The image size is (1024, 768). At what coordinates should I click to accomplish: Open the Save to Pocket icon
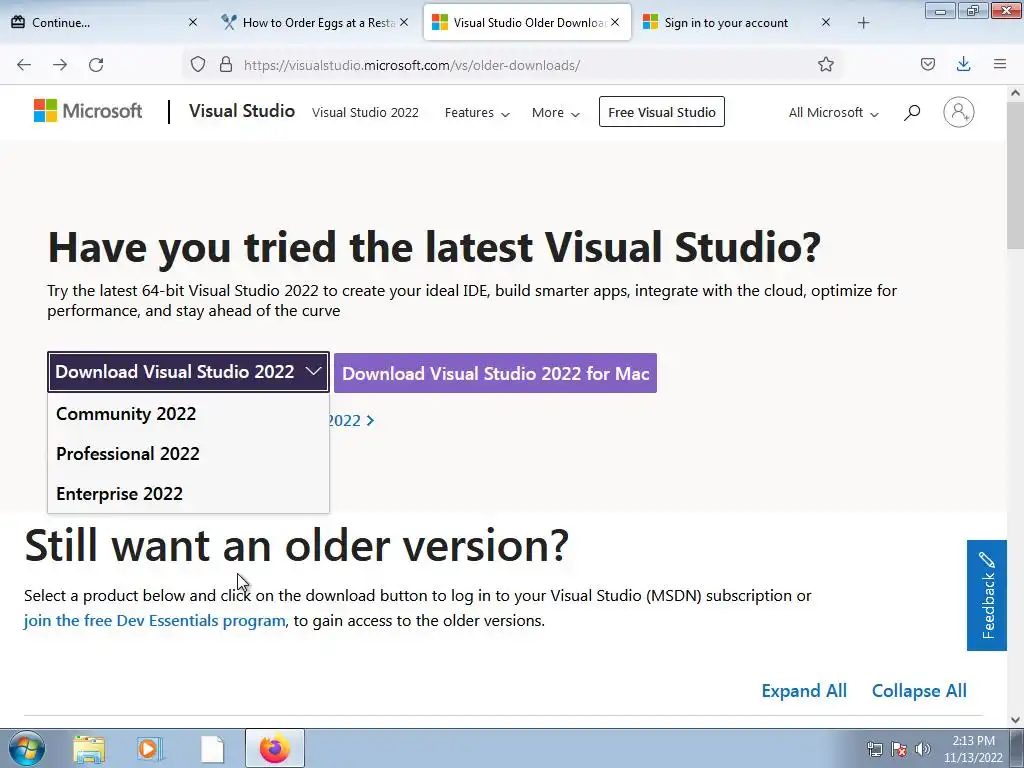click(x=927, y=64)
